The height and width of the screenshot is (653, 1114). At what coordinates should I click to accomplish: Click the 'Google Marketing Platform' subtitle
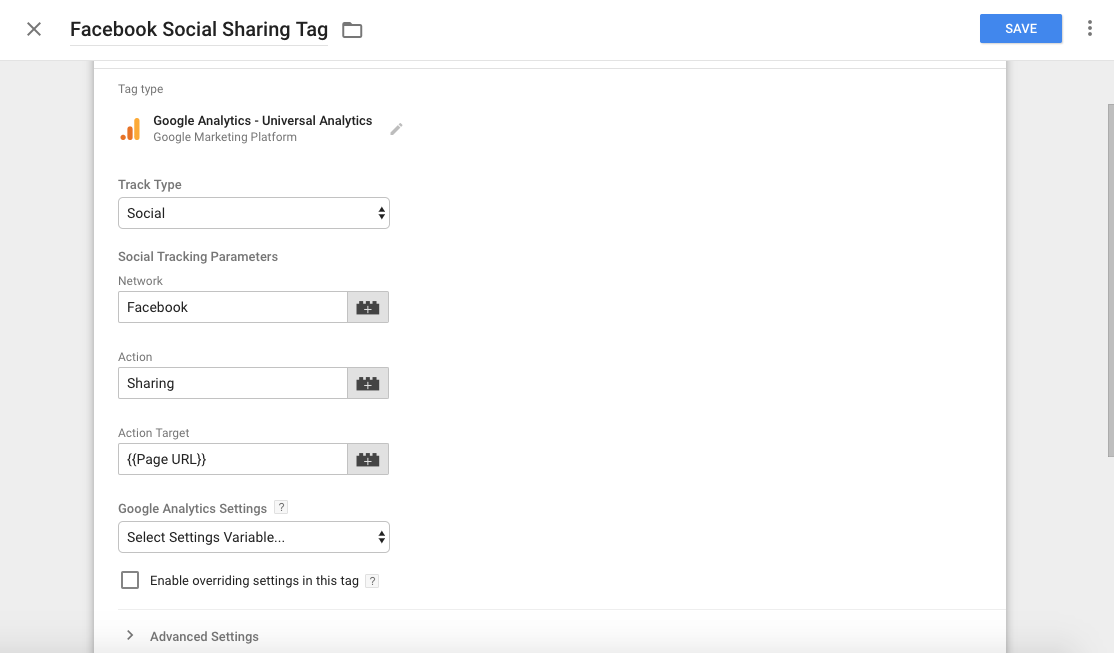225,137
